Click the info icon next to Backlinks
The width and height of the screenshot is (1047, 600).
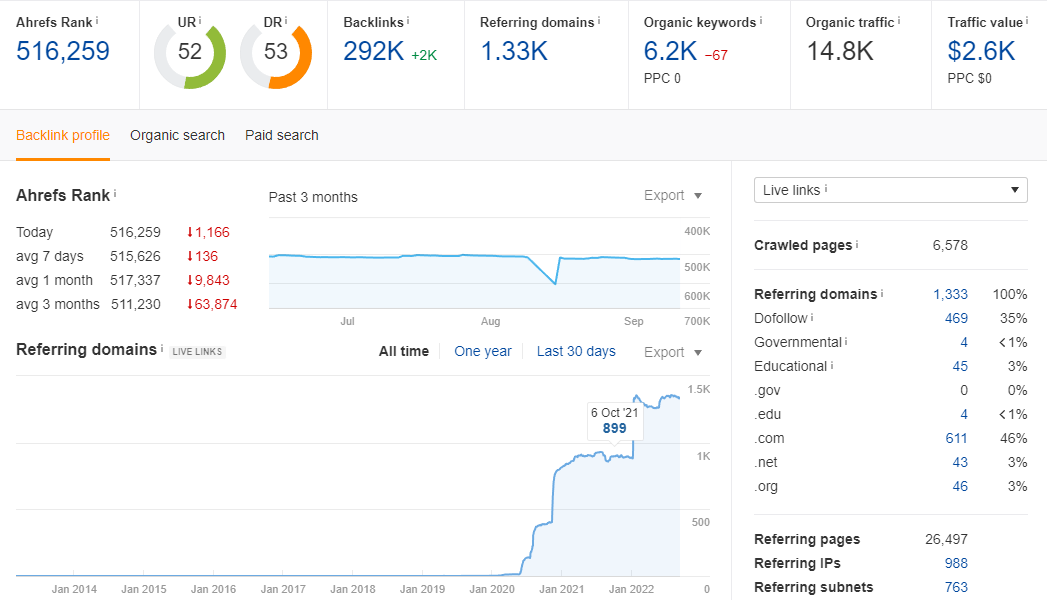click(x=408, y=21)
